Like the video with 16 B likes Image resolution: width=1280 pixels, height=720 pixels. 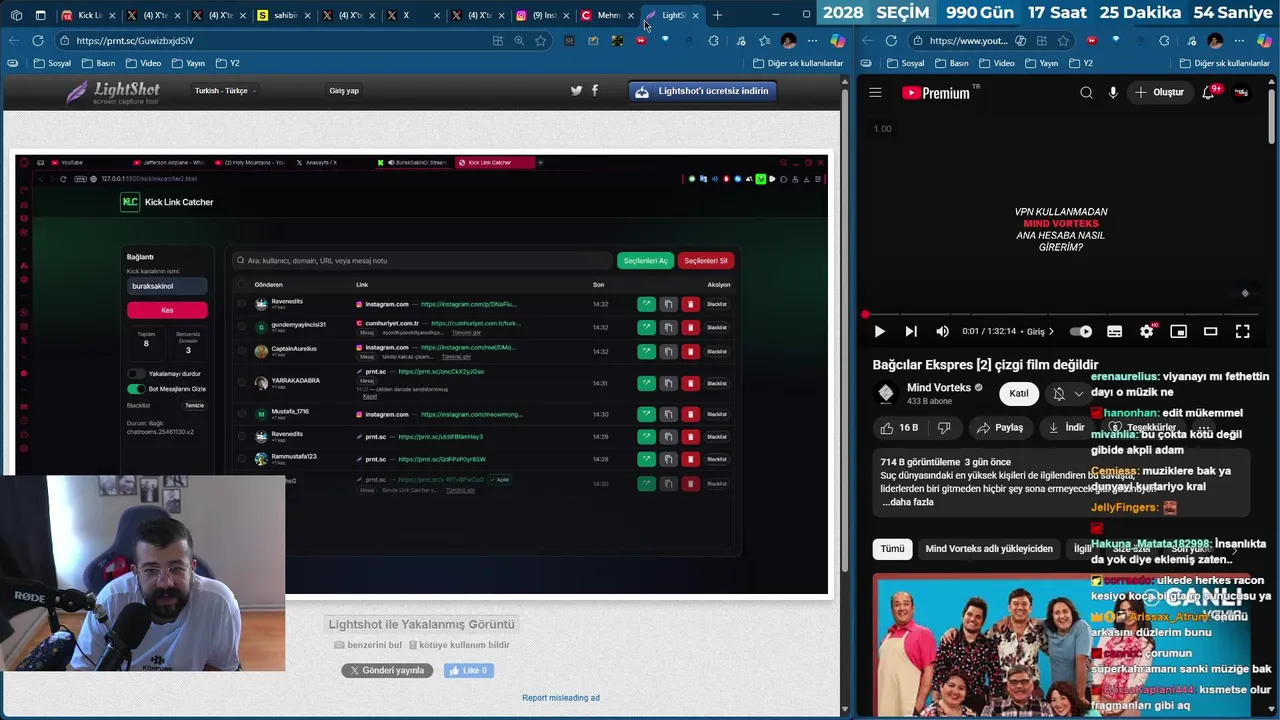pos(898,427)
